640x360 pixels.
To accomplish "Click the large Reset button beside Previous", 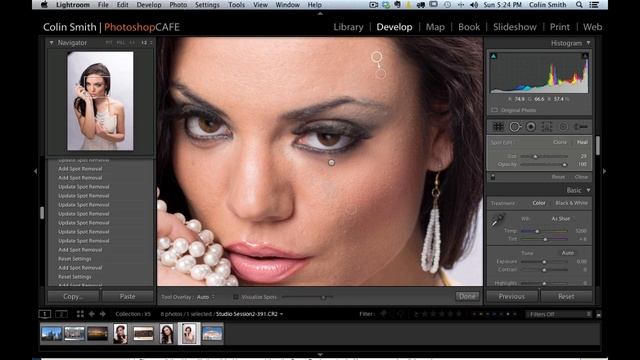I will 566,297.
